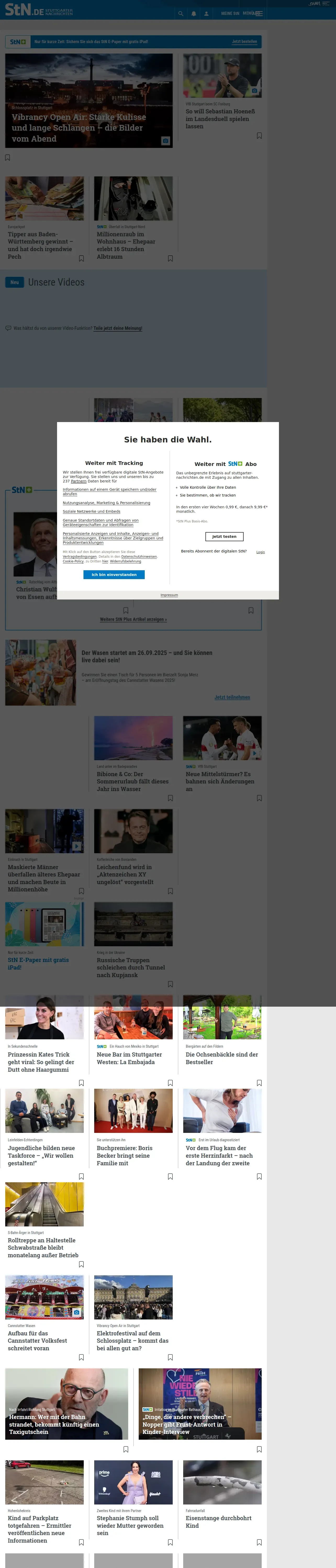Screen dimensions: 336x1568
Task: Open headline 'Eisenstange durchbohrt Kind'
Action: click(219, 1521)
